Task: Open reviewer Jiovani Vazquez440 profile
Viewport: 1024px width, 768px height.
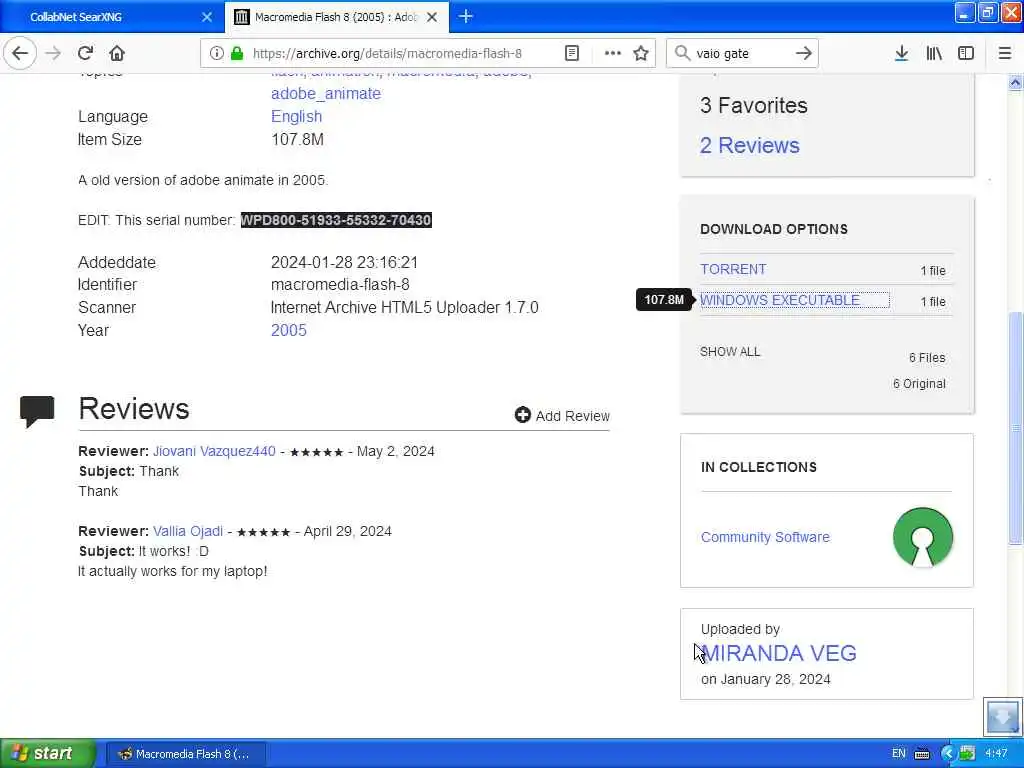Action: click(x=214, y=451)
